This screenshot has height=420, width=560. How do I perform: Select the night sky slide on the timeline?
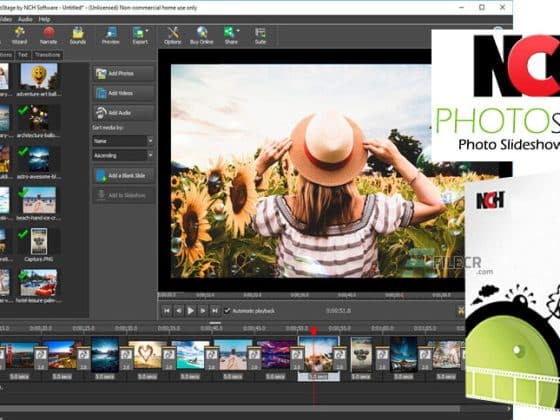click(404, 355)
